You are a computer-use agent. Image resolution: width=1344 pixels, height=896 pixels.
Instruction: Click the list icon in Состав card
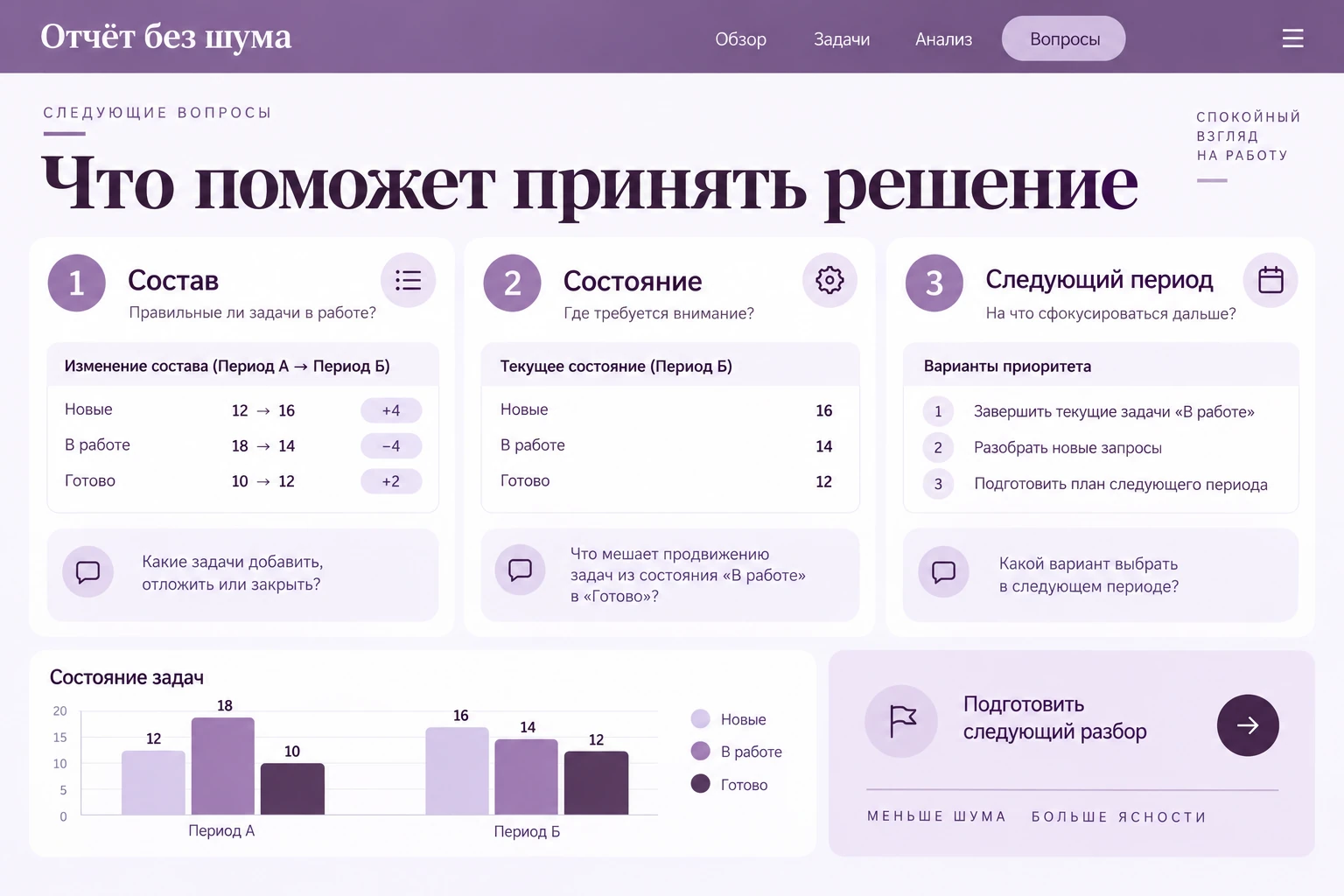408,280
